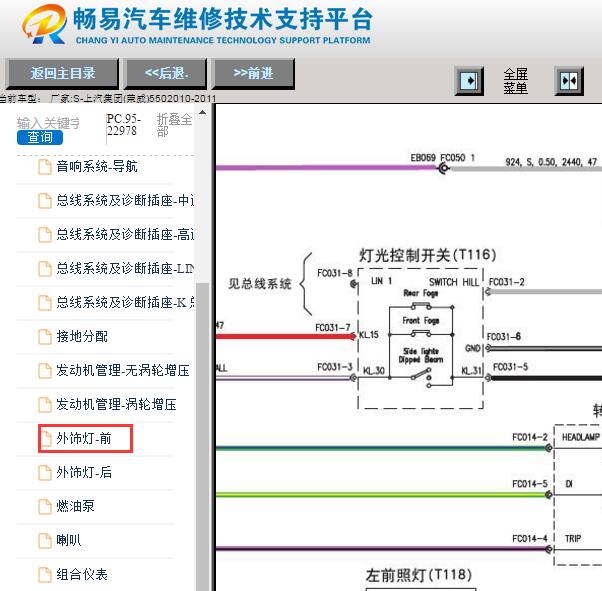The height and width of the screenshot is (591, 602).
Task: Click the document icon beside 发动机管理-涡轮增压
Action: point(45,405)
